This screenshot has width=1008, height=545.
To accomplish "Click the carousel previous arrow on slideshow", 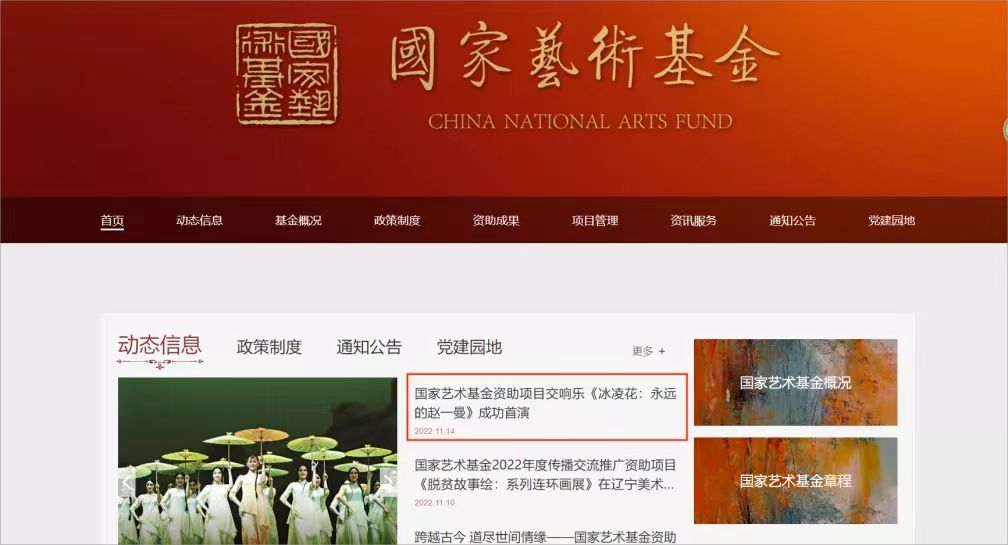I will (128, 483).
